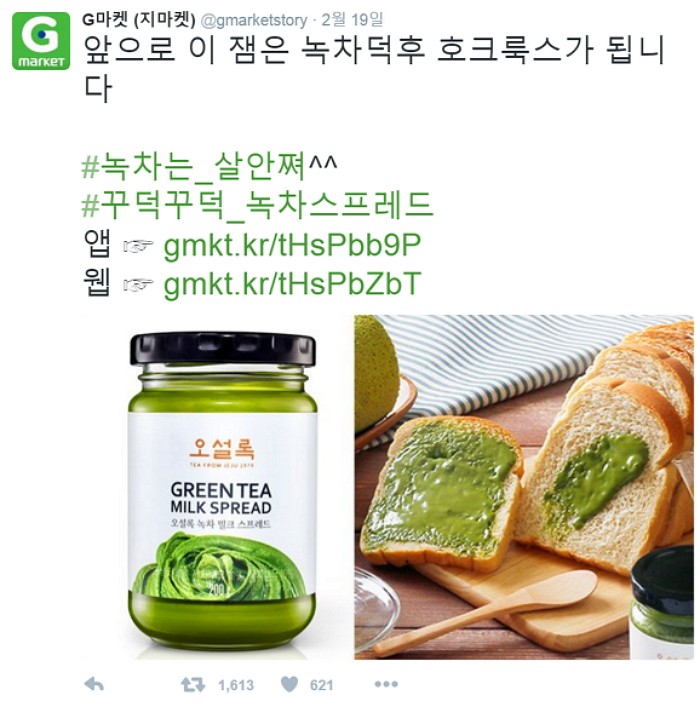The image size is (700, 707).
Task: Click the tweet text about 녹차덕후
Action: pyautogui.click(x=374, y=69)
